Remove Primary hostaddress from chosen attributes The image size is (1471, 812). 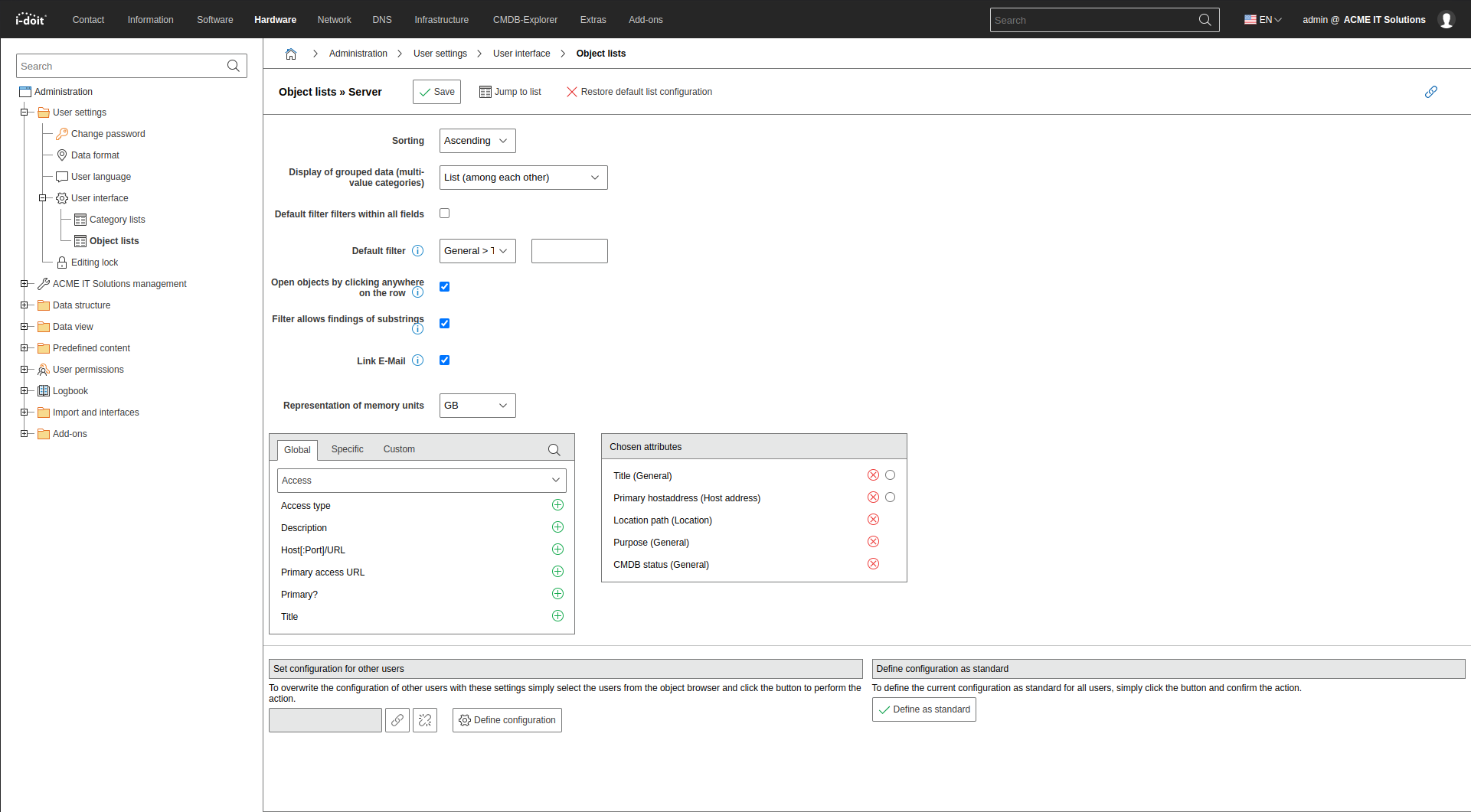(x=873, y=497)
